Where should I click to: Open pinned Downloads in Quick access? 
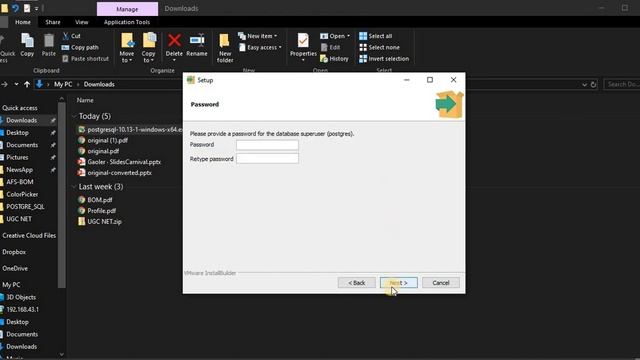click(x=21, y=120)
